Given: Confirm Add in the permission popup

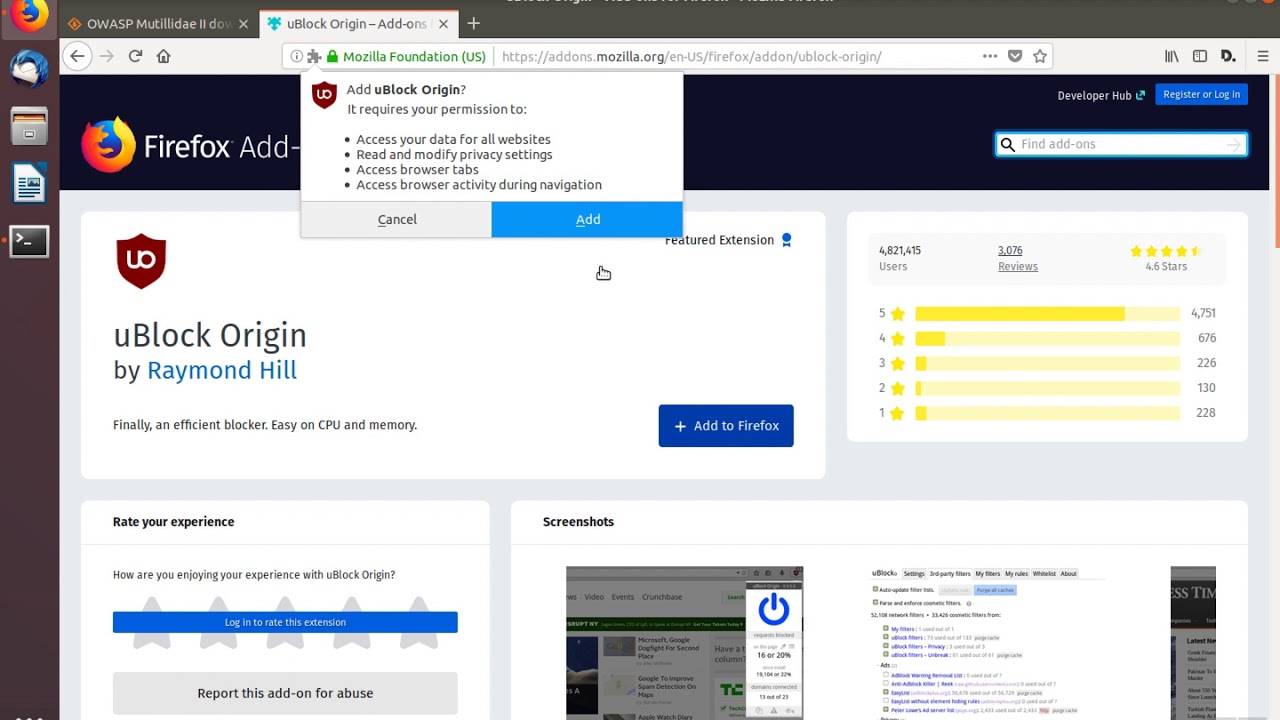Looking at the screenshot, I should [588, 220].
